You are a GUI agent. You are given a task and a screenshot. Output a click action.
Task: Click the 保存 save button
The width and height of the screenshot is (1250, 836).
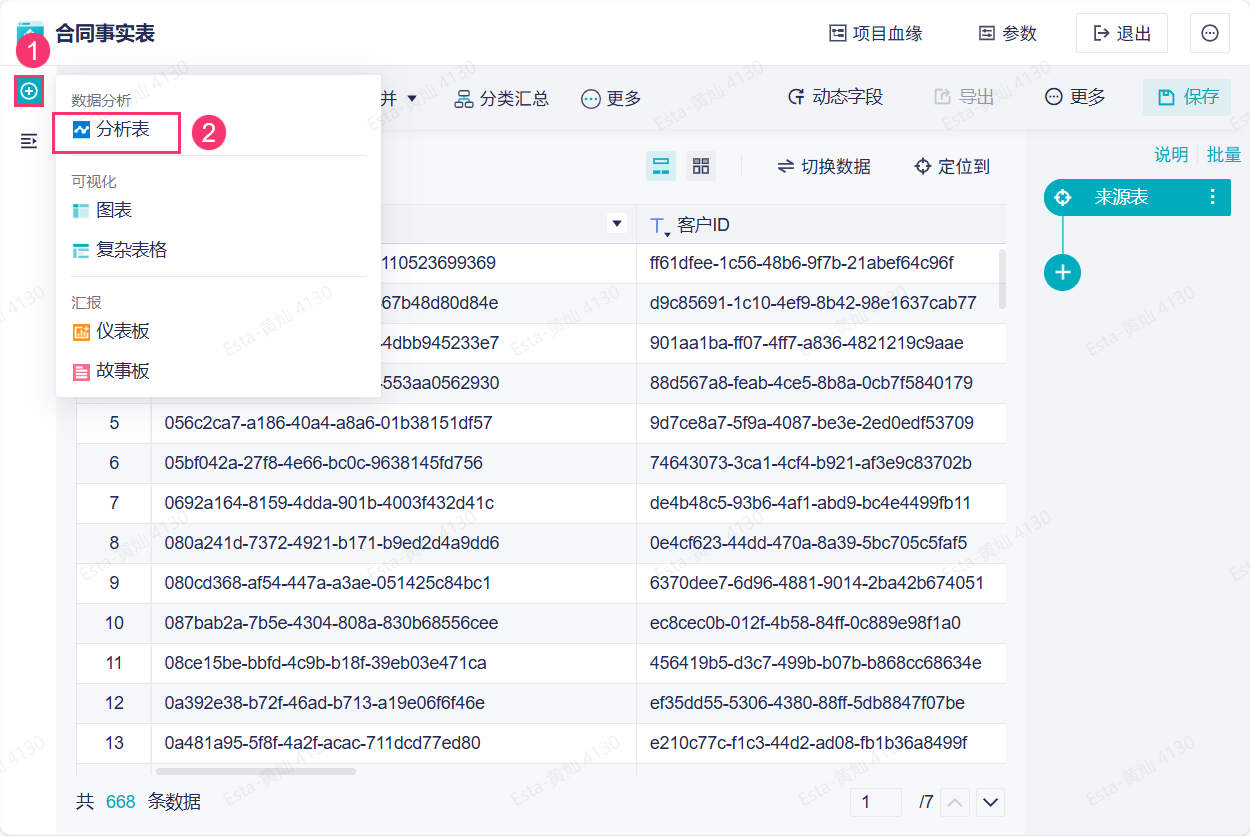pyautogui.click(x=1187, y=97)
